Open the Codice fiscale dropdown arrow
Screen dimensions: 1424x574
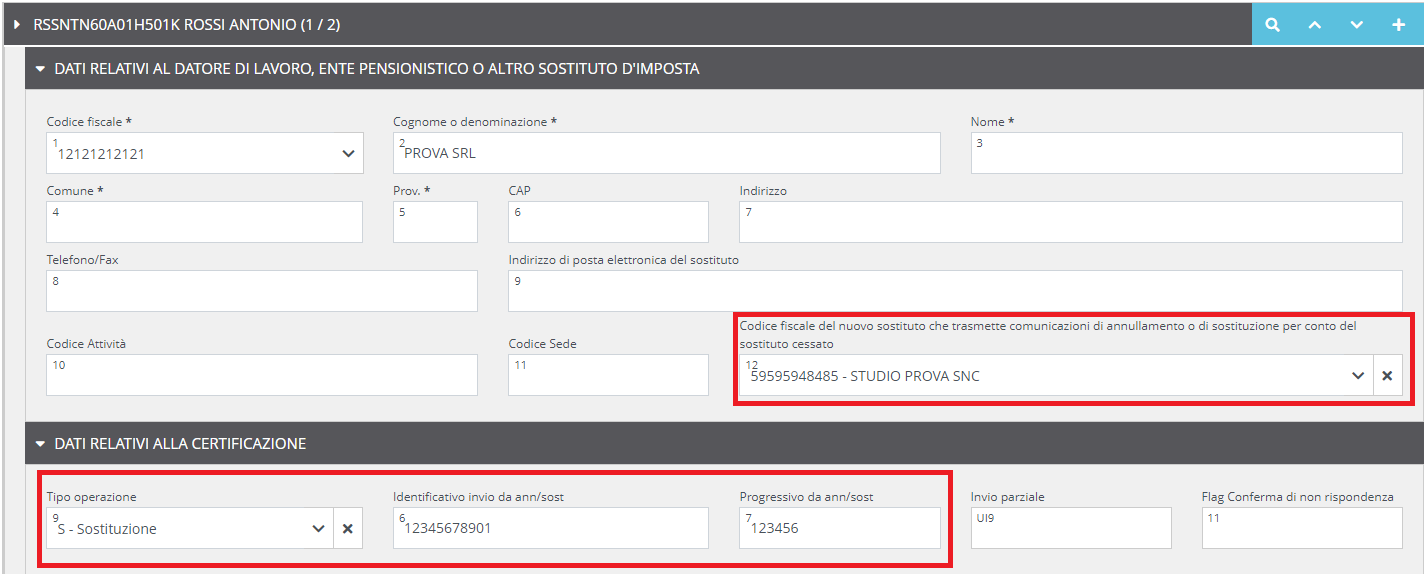348,154
